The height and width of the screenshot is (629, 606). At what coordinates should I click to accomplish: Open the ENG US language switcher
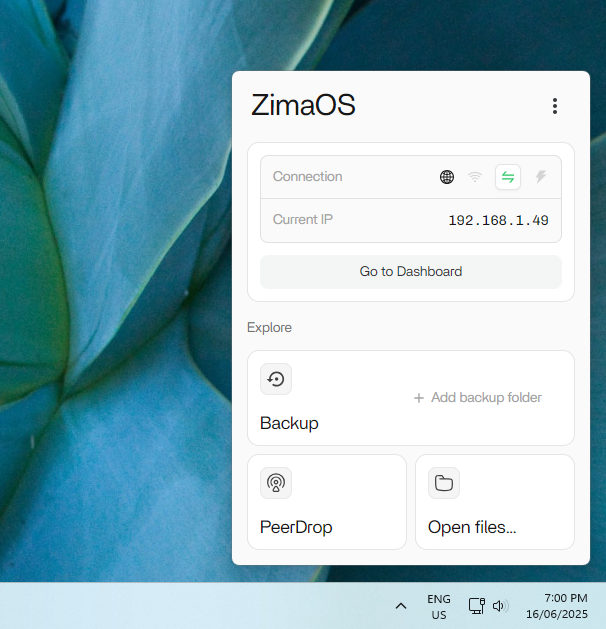click(x=439, y=607)
